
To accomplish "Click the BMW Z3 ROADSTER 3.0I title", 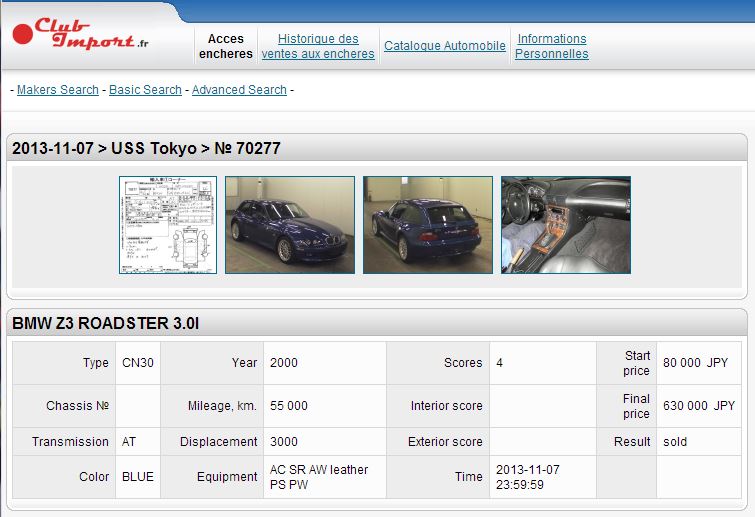I will click(106, 324).
